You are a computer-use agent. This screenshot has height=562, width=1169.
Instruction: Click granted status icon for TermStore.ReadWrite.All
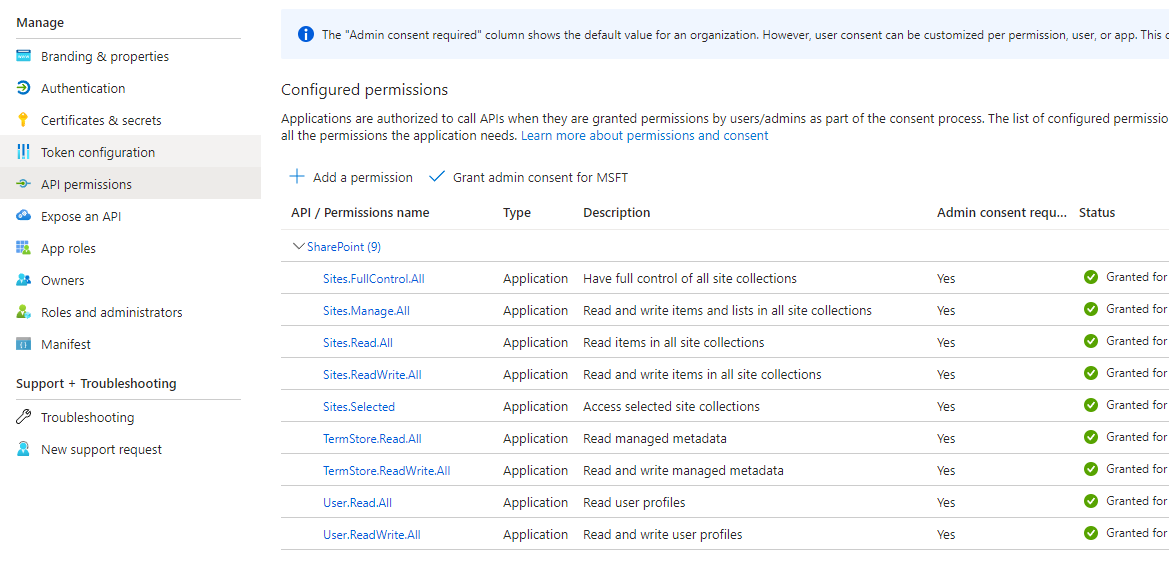(x=1091, y=470)
